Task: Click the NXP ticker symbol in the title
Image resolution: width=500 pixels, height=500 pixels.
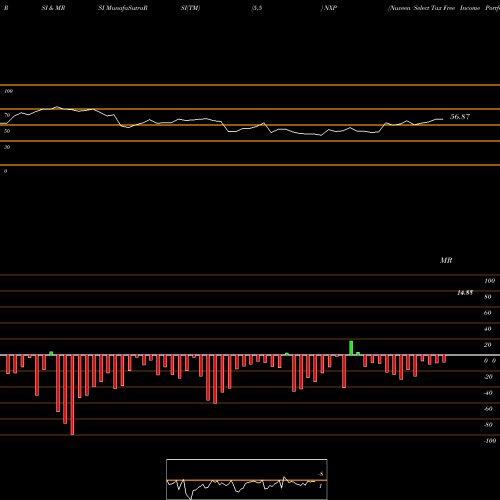Action: click(x=330, y=8)
